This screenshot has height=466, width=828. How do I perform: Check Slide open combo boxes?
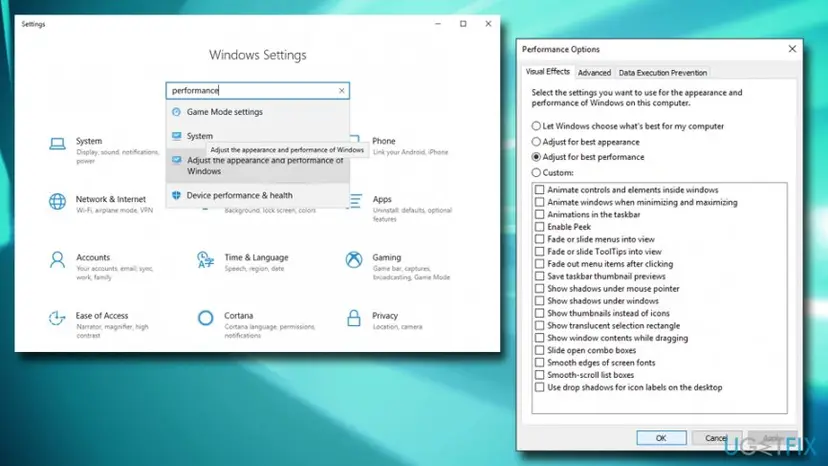(x=539, y=350)
